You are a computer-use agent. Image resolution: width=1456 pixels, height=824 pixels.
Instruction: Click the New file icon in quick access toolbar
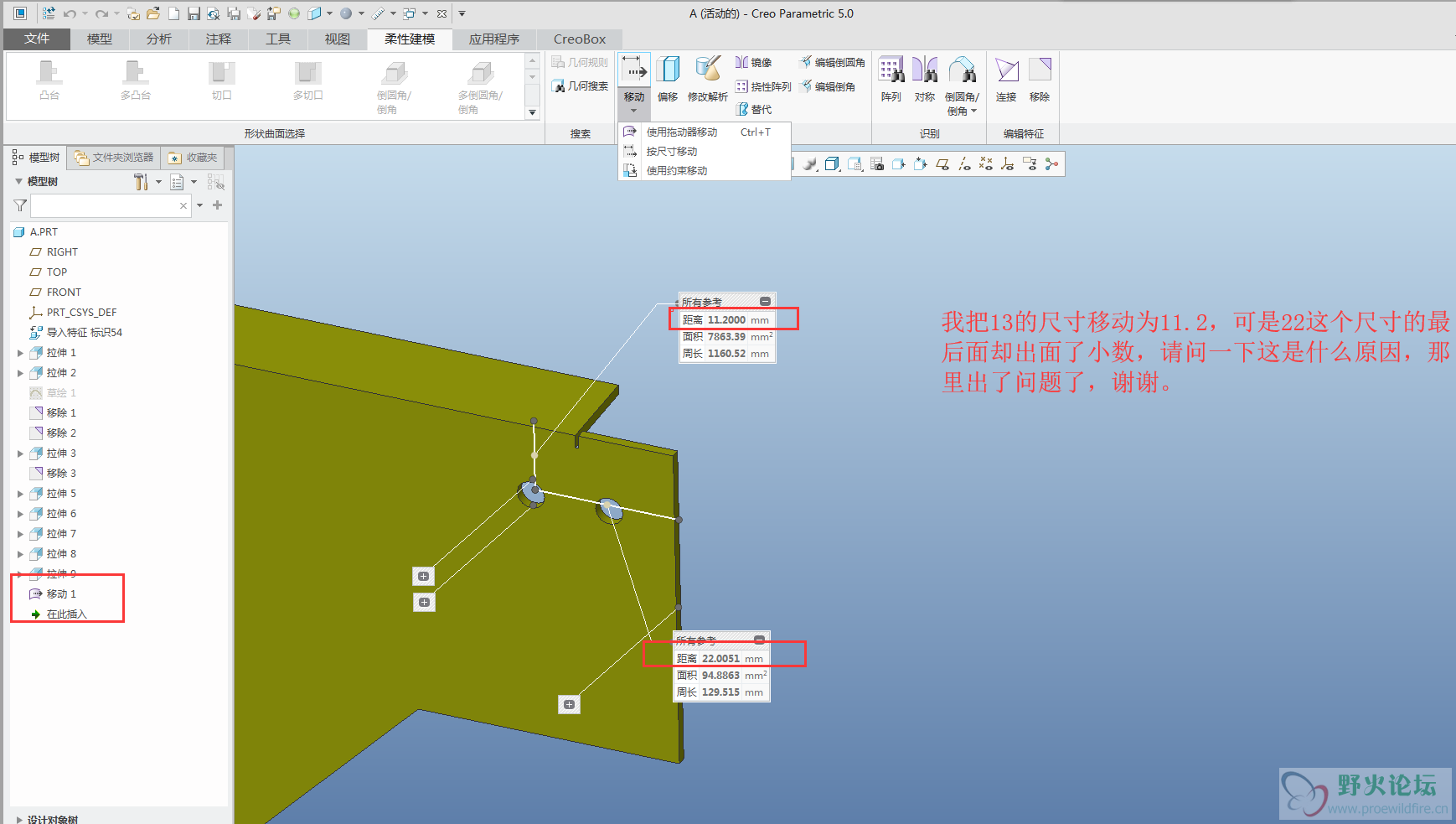click(x=173, y=13)
